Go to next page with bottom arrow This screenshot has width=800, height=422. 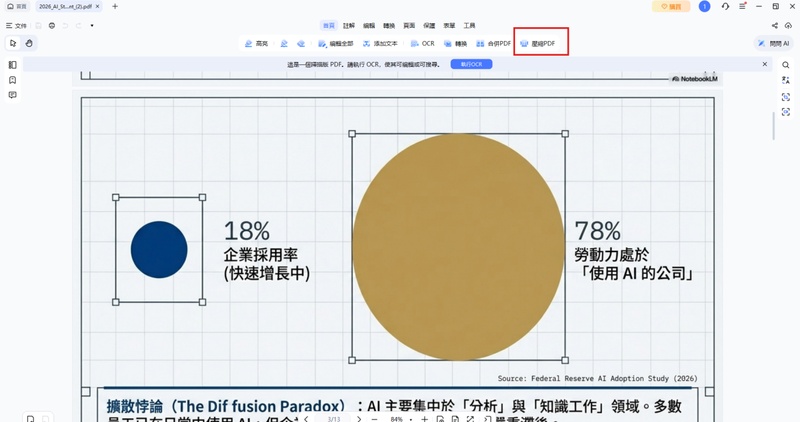[359, 419]
